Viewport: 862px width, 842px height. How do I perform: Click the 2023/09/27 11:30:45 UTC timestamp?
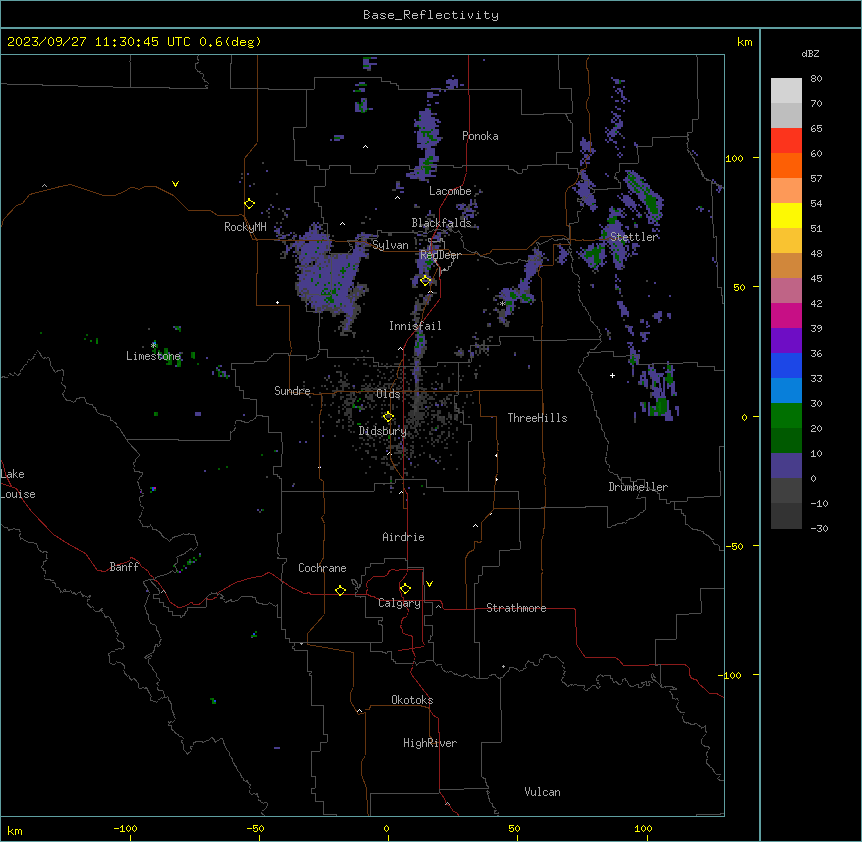pos(134,42)
